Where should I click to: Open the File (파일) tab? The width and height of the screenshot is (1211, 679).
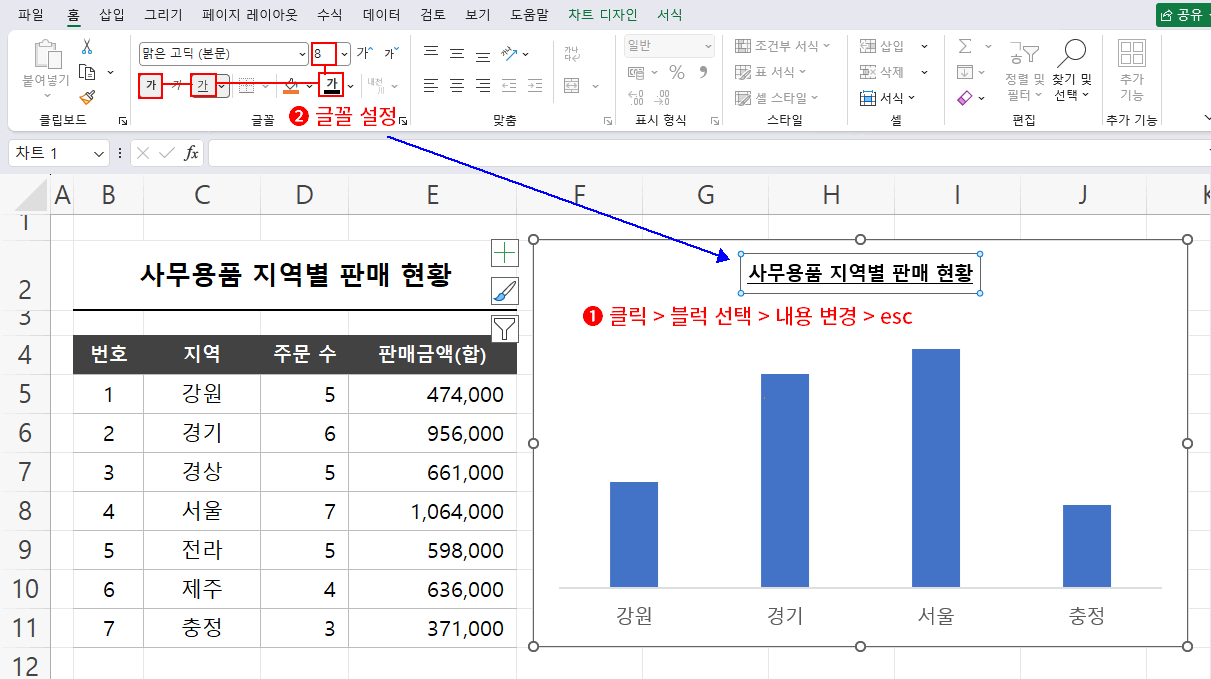point(31,15)
